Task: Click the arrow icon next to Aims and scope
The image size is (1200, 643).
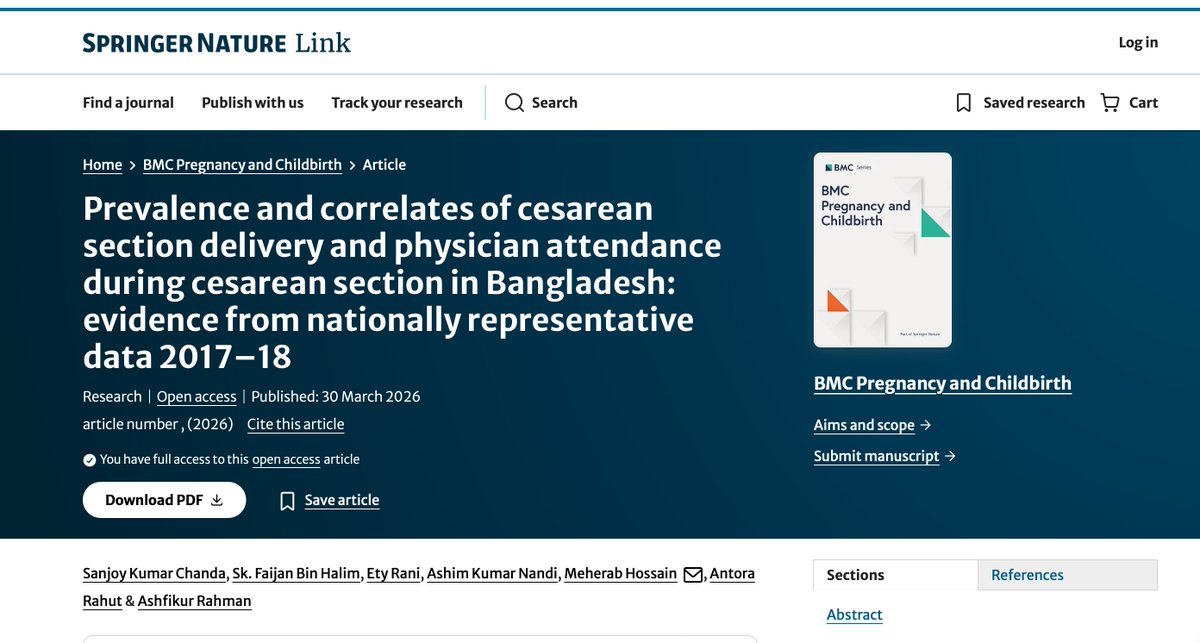Action: tap(925, 425)
